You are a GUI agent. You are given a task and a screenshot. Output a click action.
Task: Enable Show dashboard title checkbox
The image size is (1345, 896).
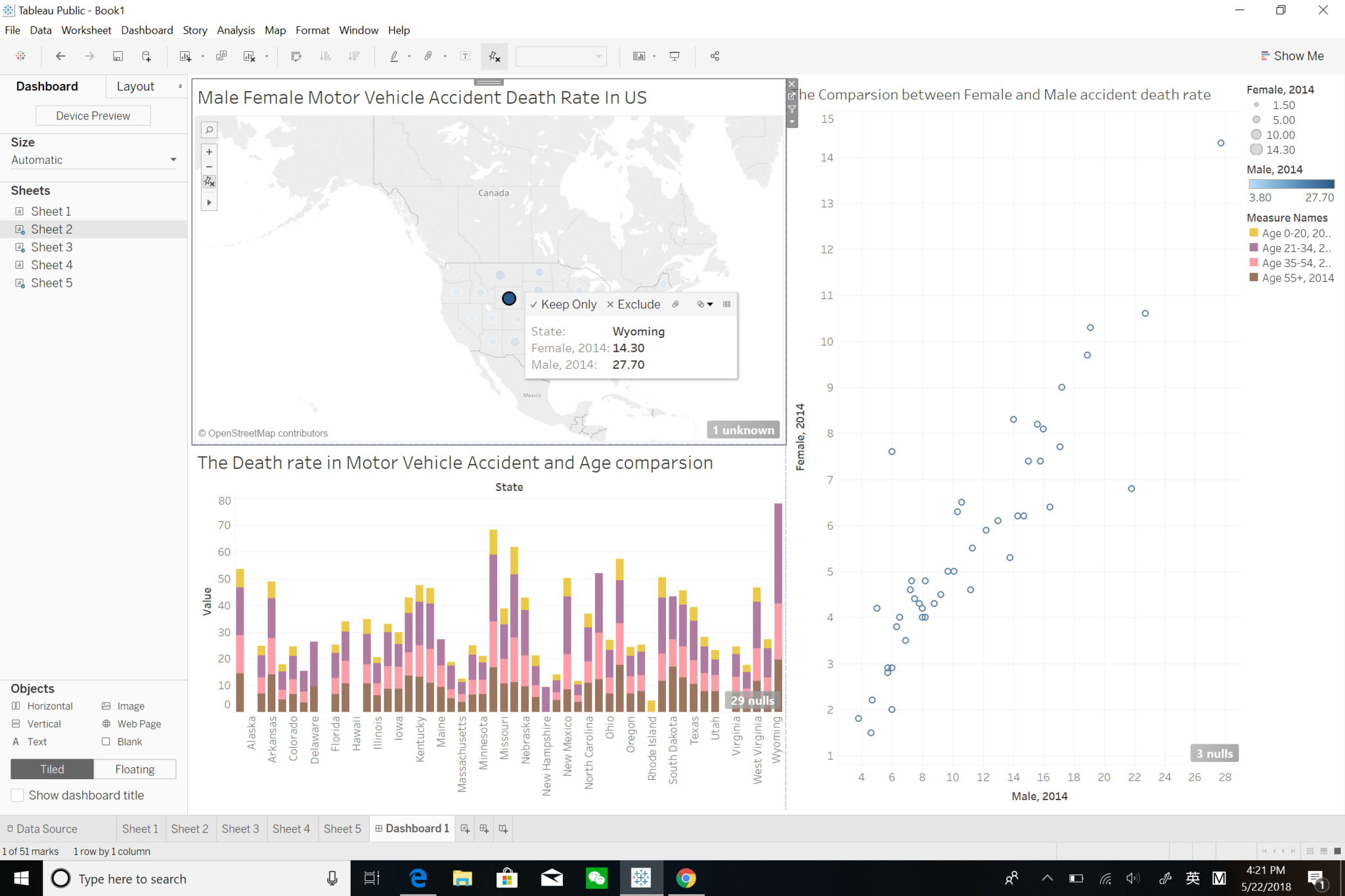pyautogui.click(x=18, y=796)
